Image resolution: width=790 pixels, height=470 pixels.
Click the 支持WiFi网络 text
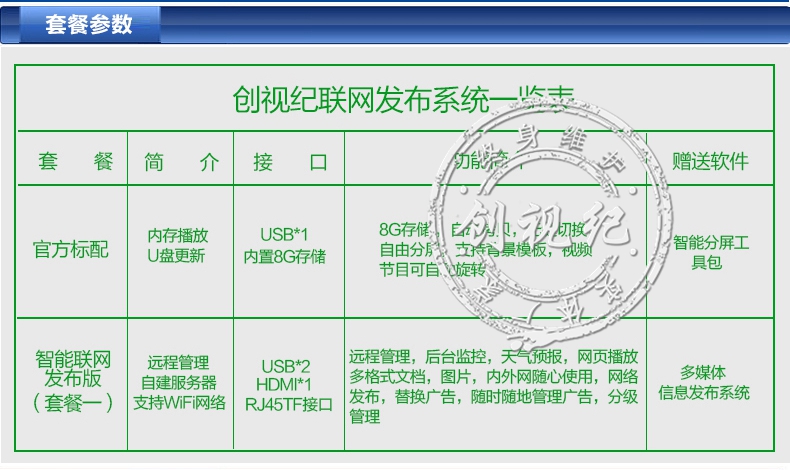[178, 403]
